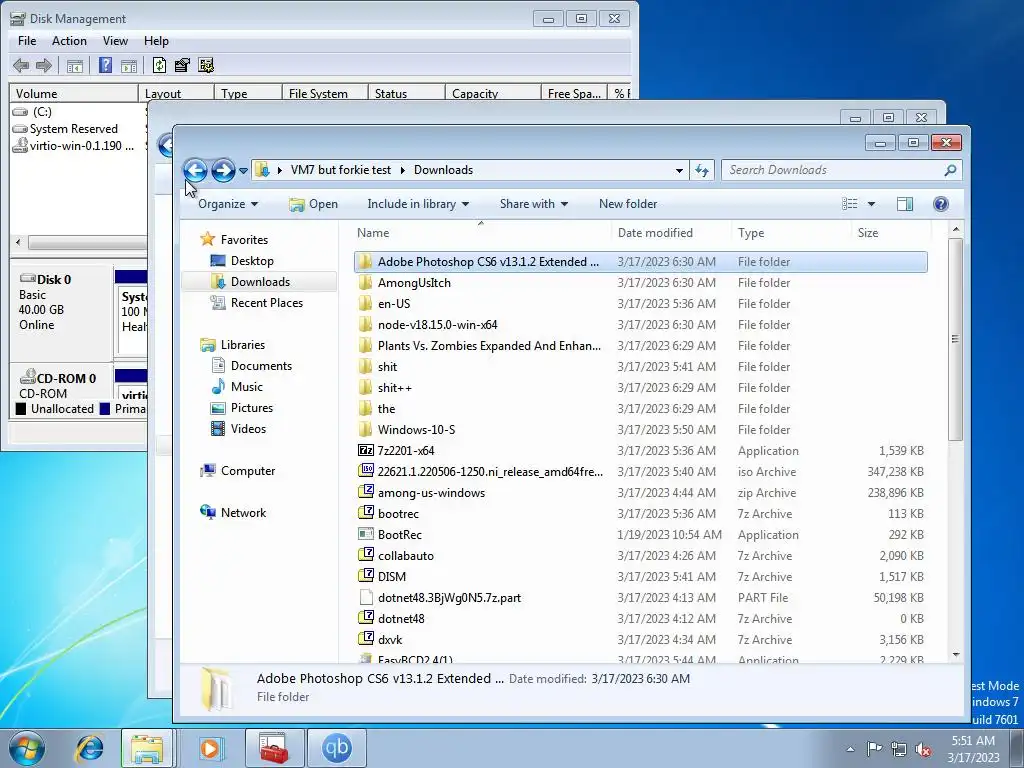Select System Reserved volume in Disk Management
The height and width of the screenshot is (768, 1024).
(73, 129)
